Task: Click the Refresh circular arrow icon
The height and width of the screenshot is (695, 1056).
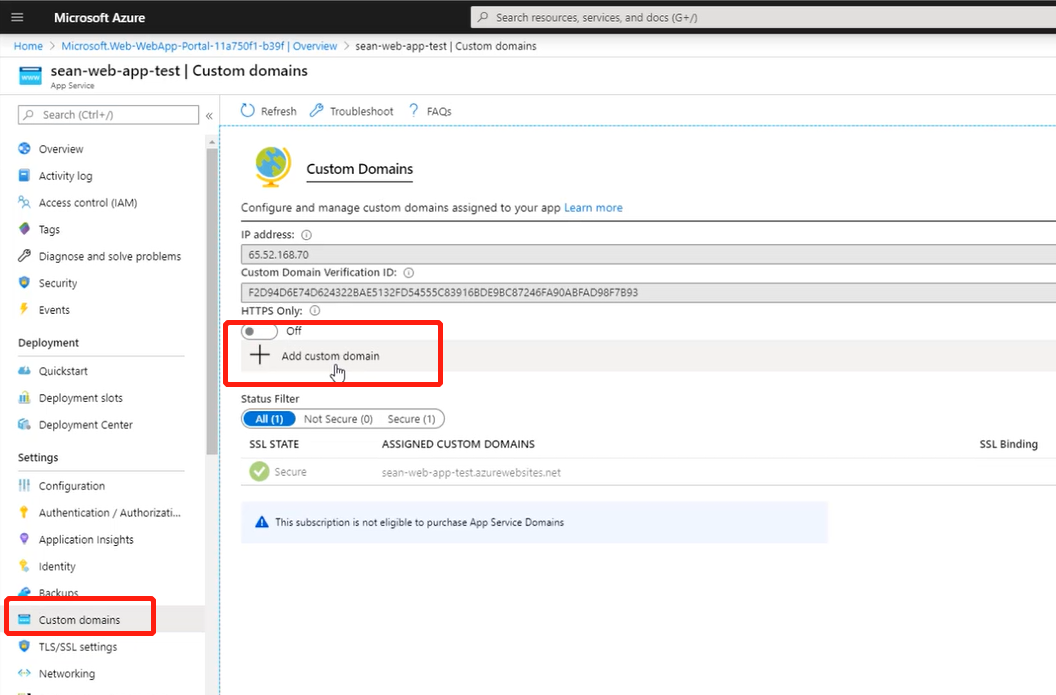Action: (248, 110)
